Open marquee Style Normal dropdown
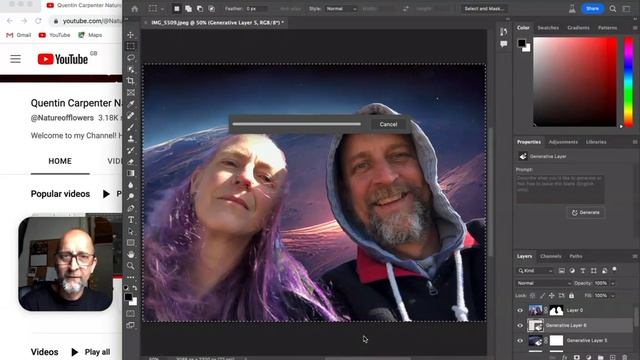This screenshot has width=640, height=360. (x=341, y=9)
